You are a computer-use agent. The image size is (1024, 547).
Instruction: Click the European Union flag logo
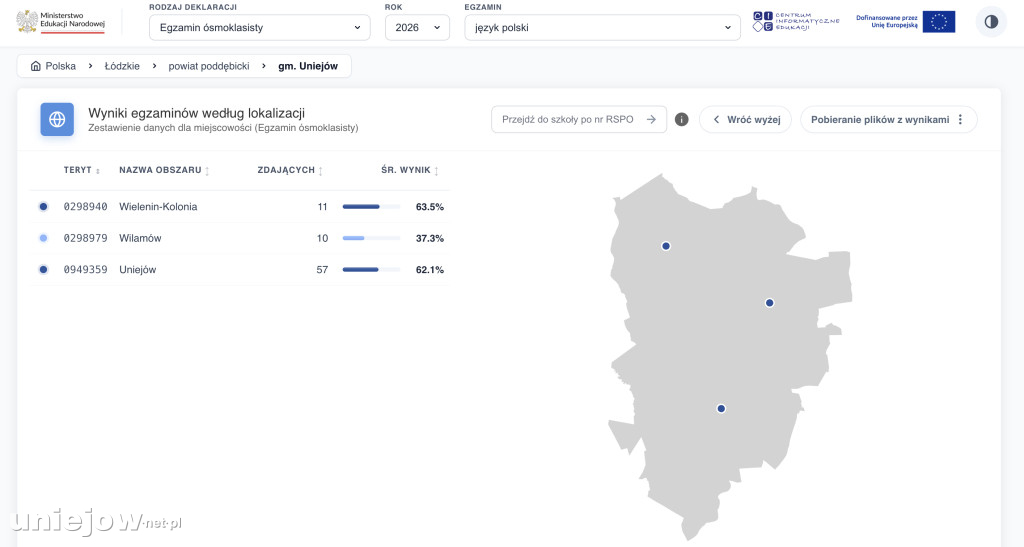click(x=938, y=22)
